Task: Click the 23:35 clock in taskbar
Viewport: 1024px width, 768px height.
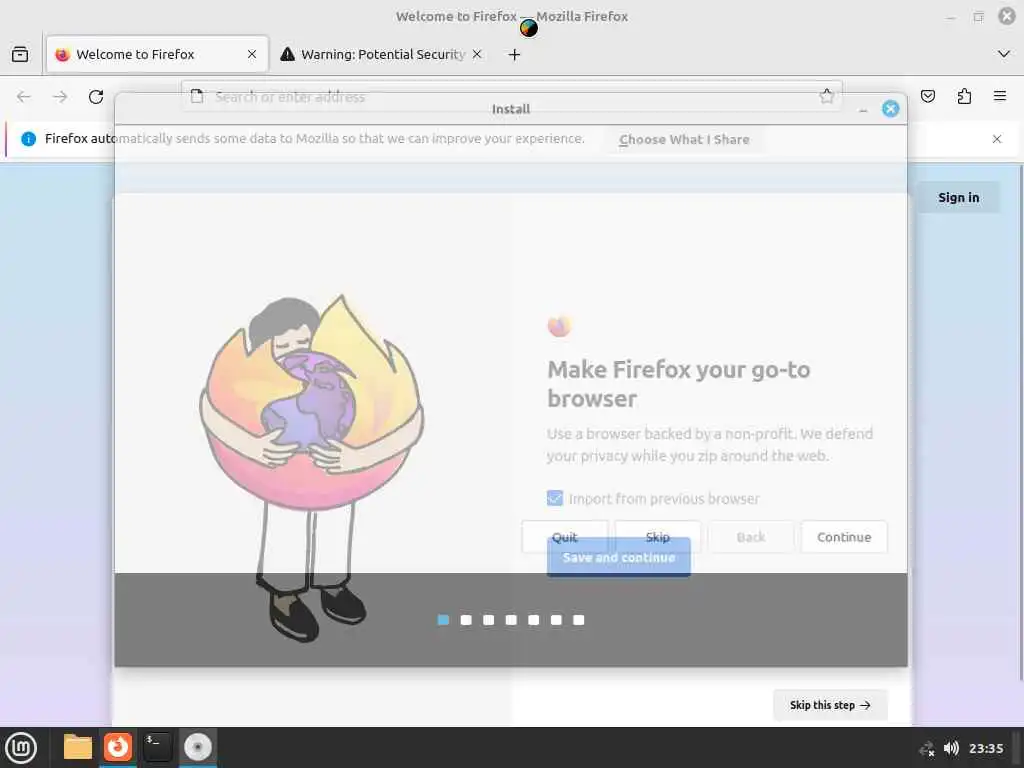Action: [986, 748]
